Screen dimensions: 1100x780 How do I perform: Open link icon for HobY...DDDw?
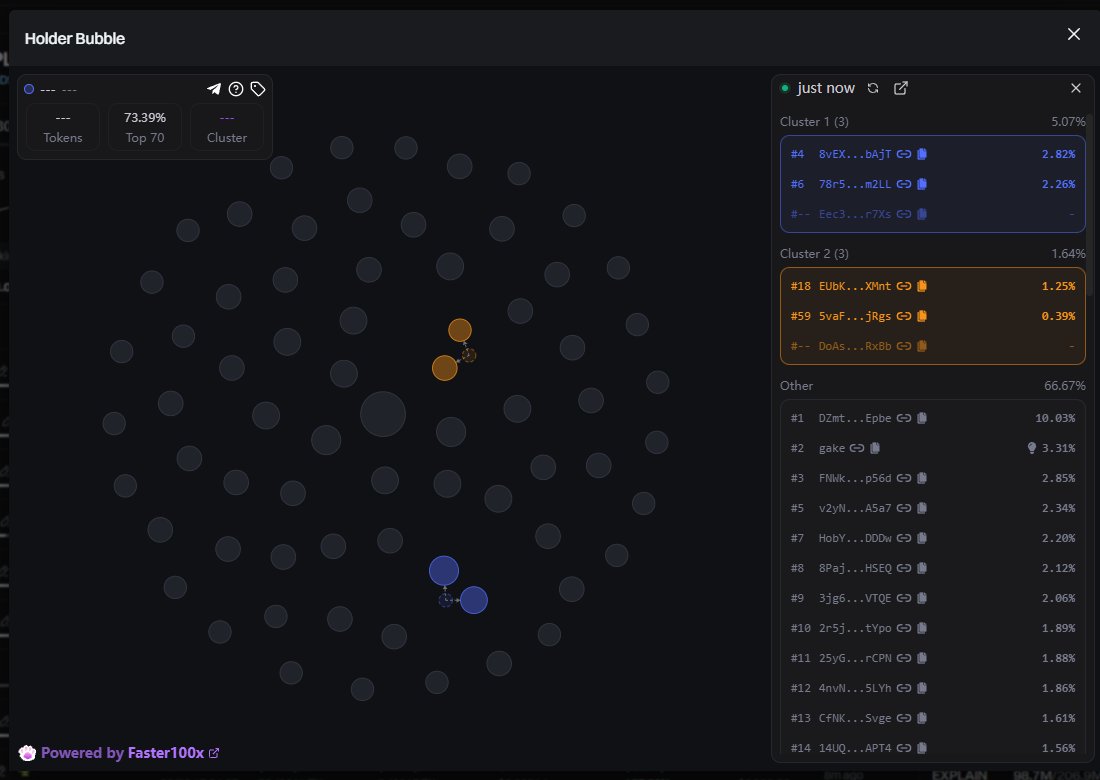point(904,538)
